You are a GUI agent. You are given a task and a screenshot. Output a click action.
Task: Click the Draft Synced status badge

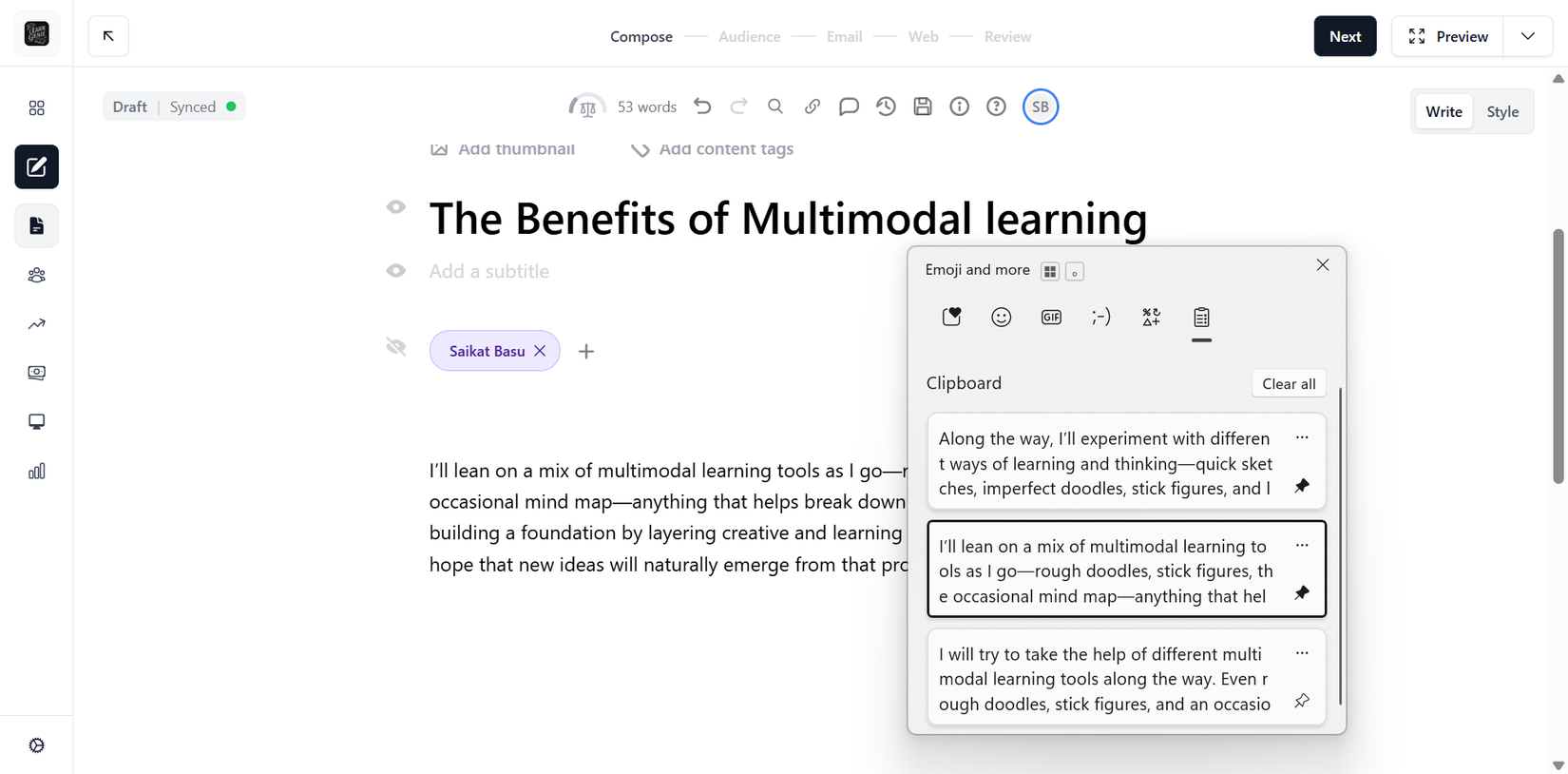(174, 106)
